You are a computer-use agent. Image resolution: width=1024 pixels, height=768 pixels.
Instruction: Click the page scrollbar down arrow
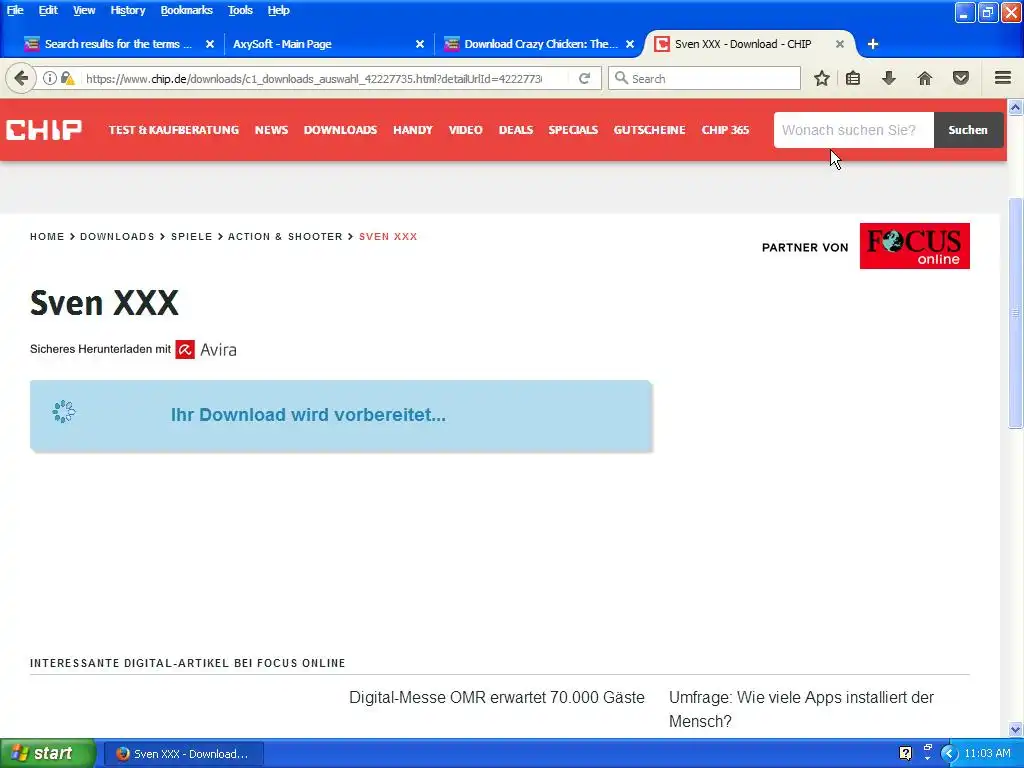[1015, 729]
